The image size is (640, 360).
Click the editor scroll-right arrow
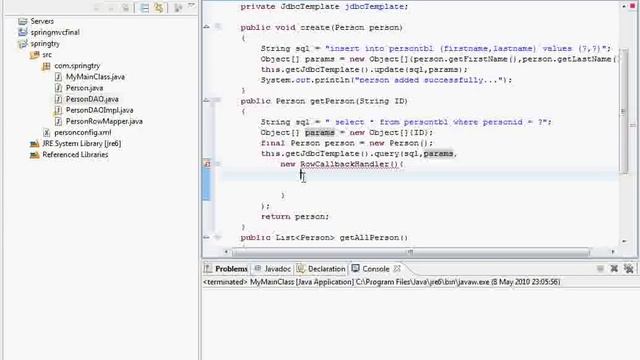[x=613, y=252]
